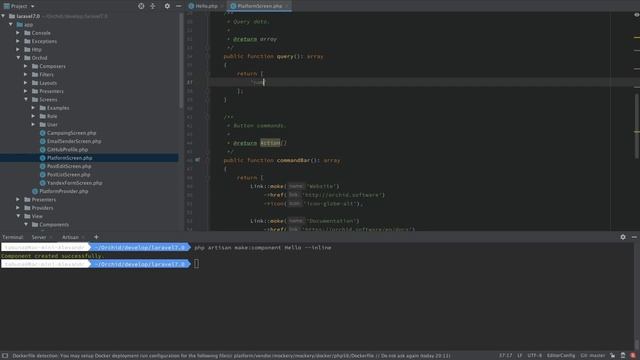Collapse the View folder
This screenshot has width=640, height=360.
[18, 216]
